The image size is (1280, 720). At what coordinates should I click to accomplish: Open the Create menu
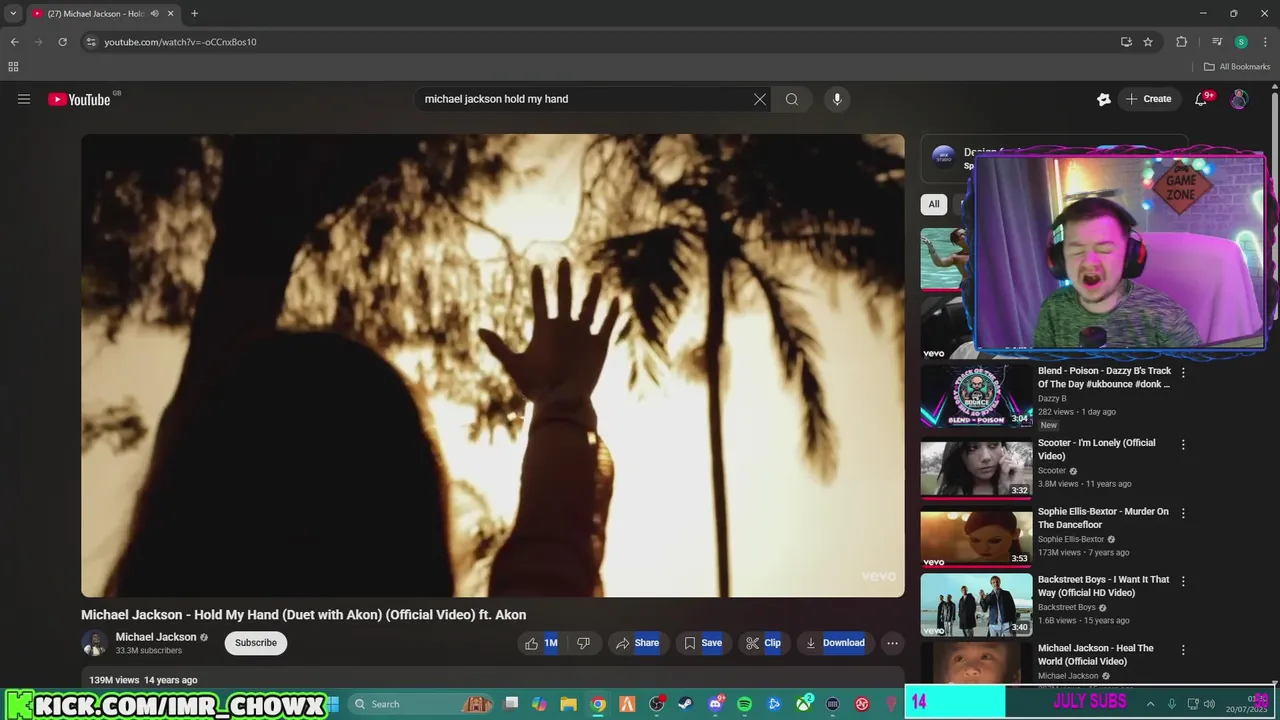1148,99
